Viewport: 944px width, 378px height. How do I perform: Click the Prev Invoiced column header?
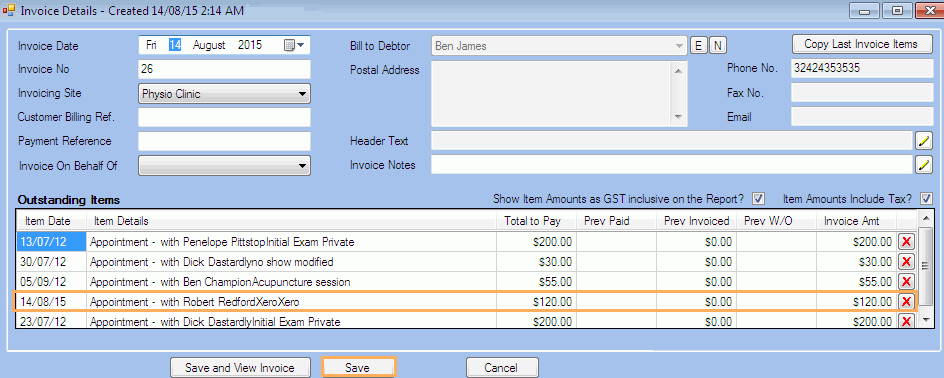[697, 222]
